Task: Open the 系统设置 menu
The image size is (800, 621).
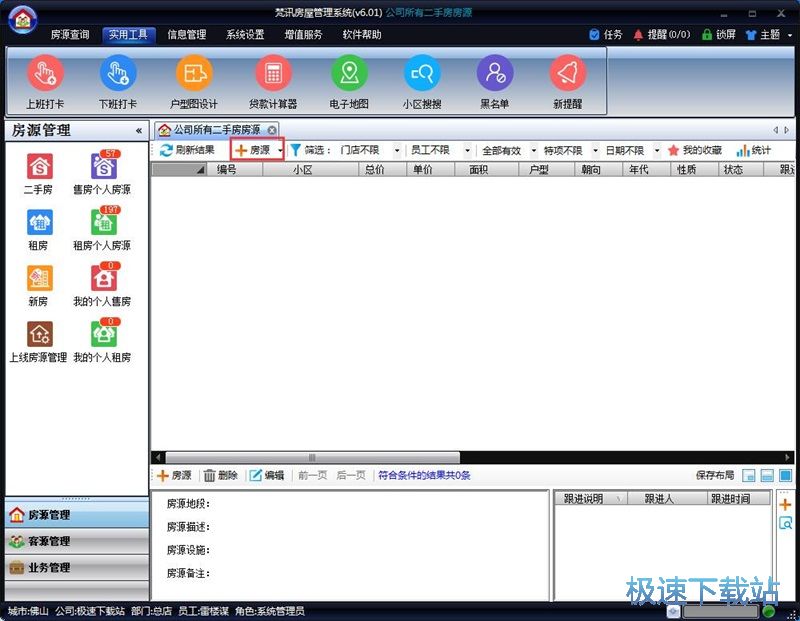Action: click(x=244, y=34)
